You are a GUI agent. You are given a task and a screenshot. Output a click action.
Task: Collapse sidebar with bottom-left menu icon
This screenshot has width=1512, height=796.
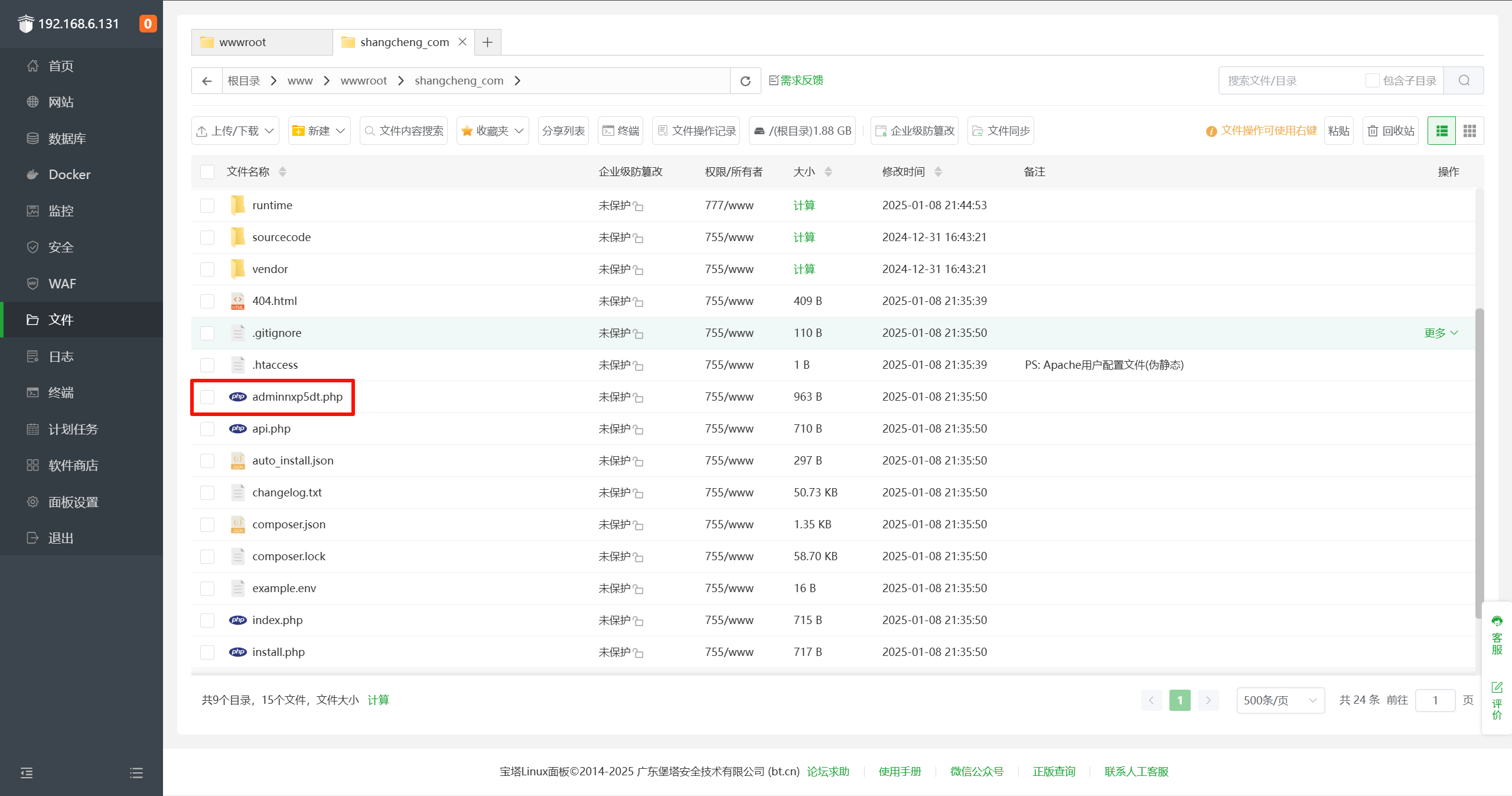(27, 772)
